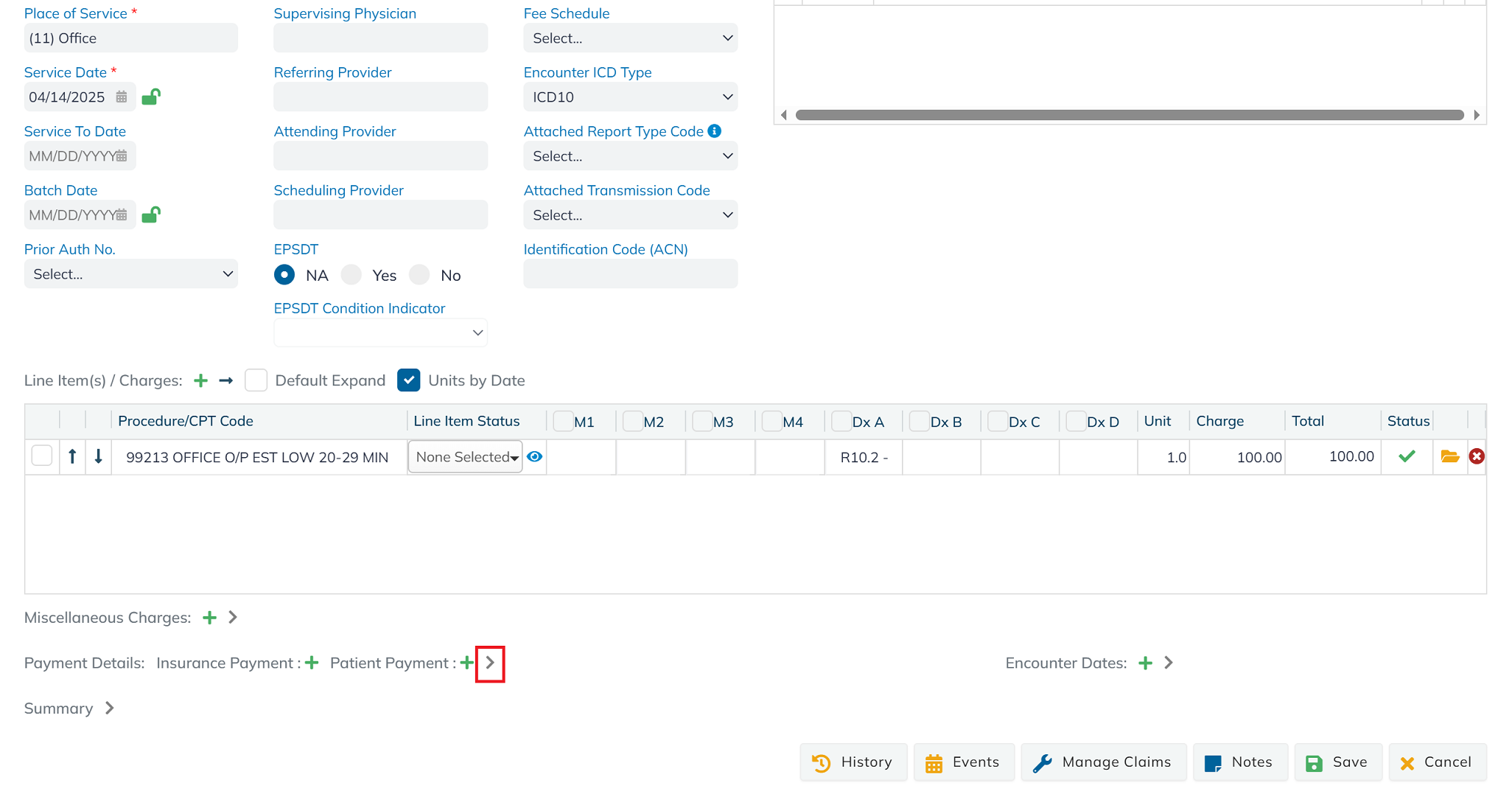Click the green plus to add line item

click(200, 380)
